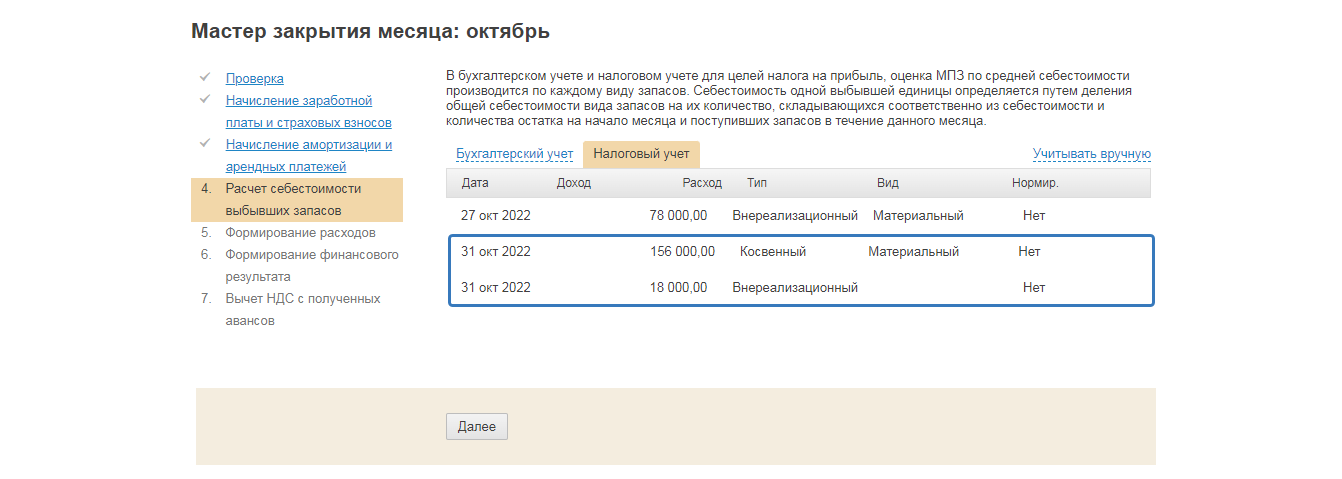
Task: Open the Проверка step link
Action: [254, 78]
